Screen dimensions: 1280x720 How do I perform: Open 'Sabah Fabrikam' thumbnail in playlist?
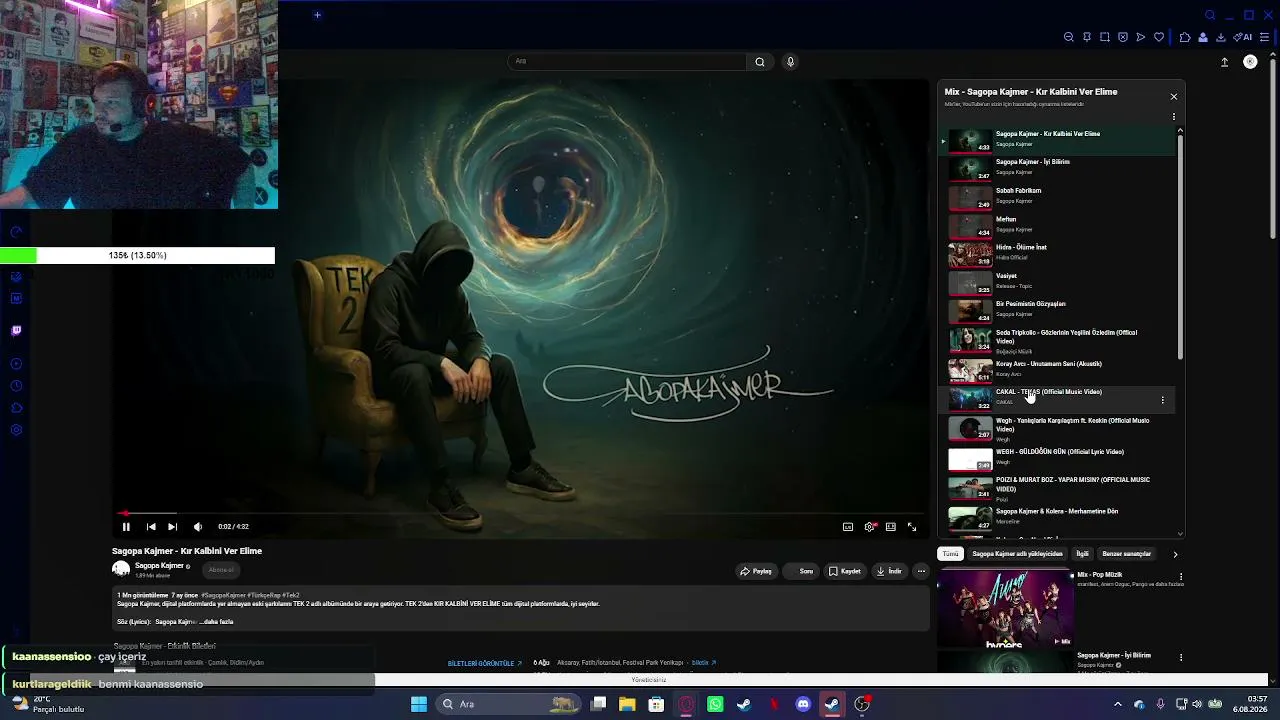point(970,197)
